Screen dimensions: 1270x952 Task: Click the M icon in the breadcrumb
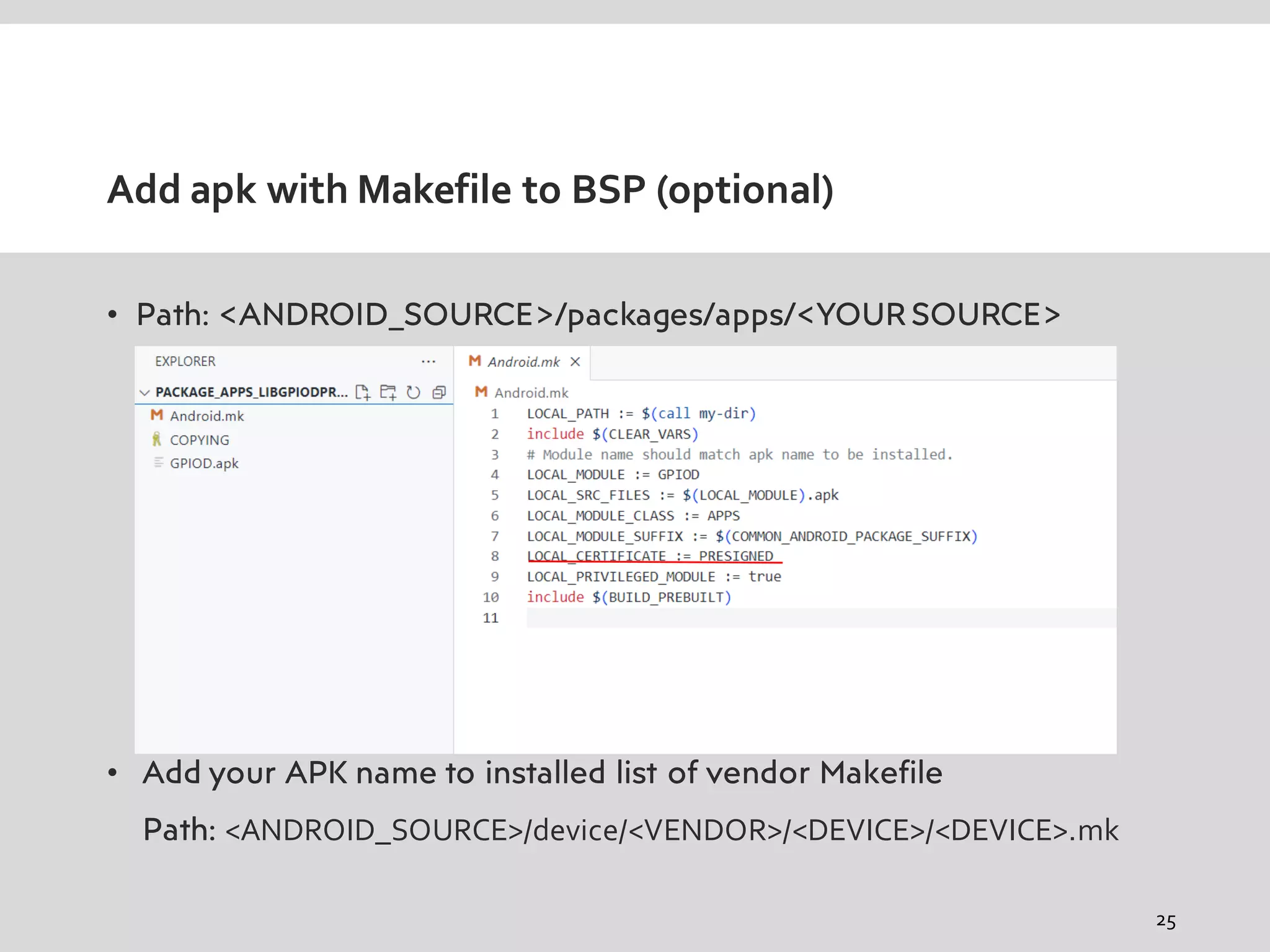click(x=481, y=392)
